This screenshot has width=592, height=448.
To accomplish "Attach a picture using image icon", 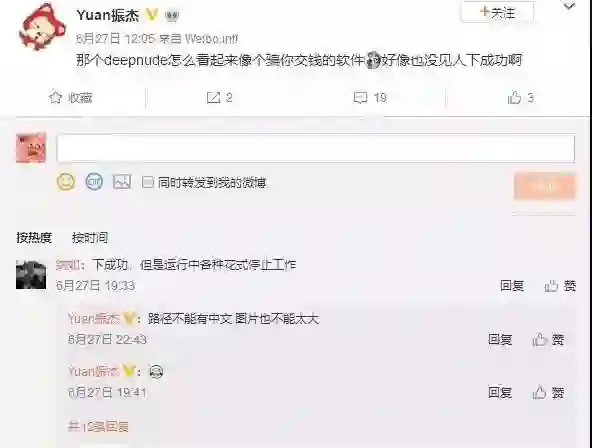I will point(122,182).
